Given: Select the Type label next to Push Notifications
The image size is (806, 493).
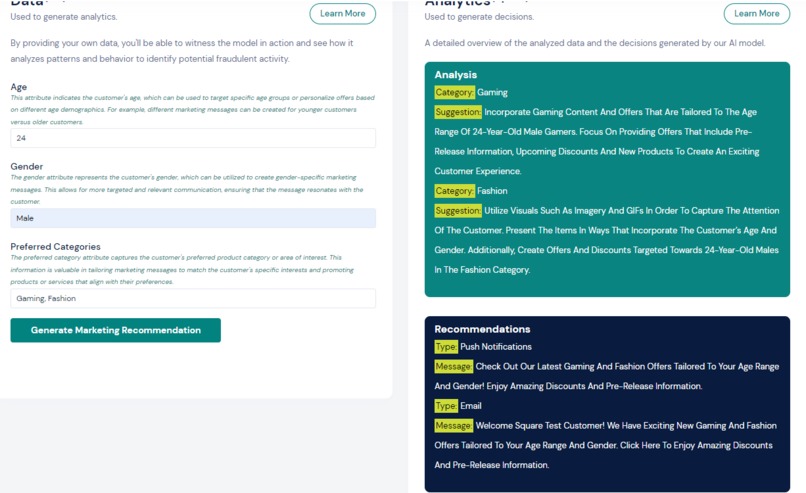Looking at the screenshot, I should point(446,347).
